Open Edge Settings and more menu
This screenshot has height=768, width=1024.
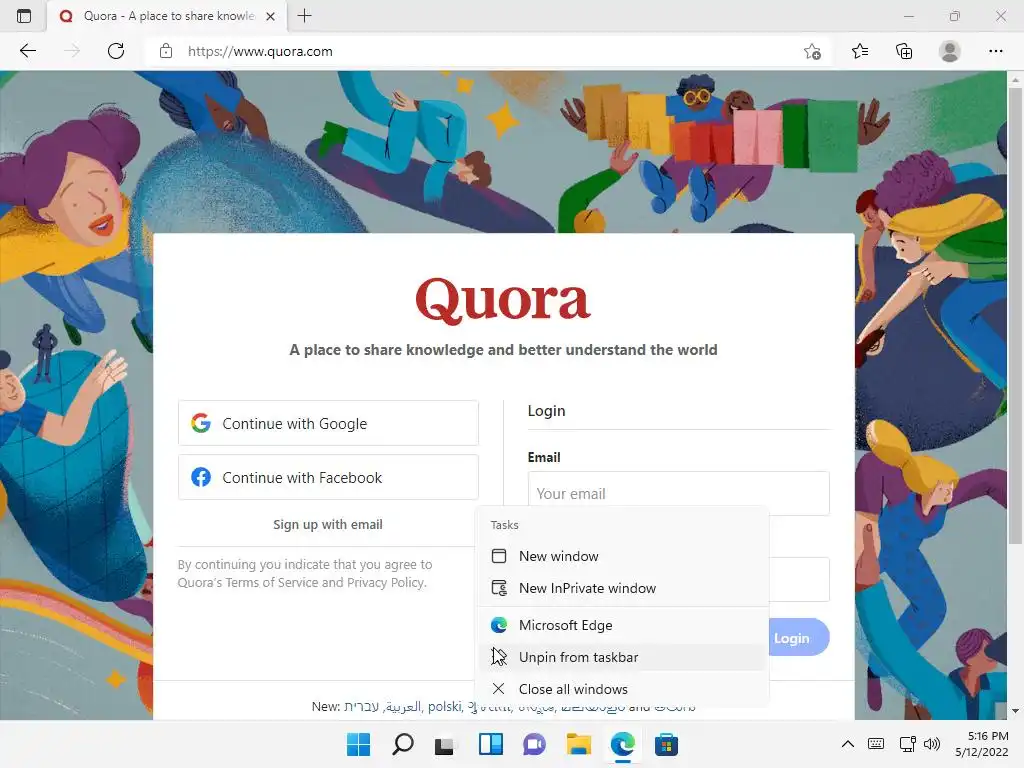tap(995, 51)
